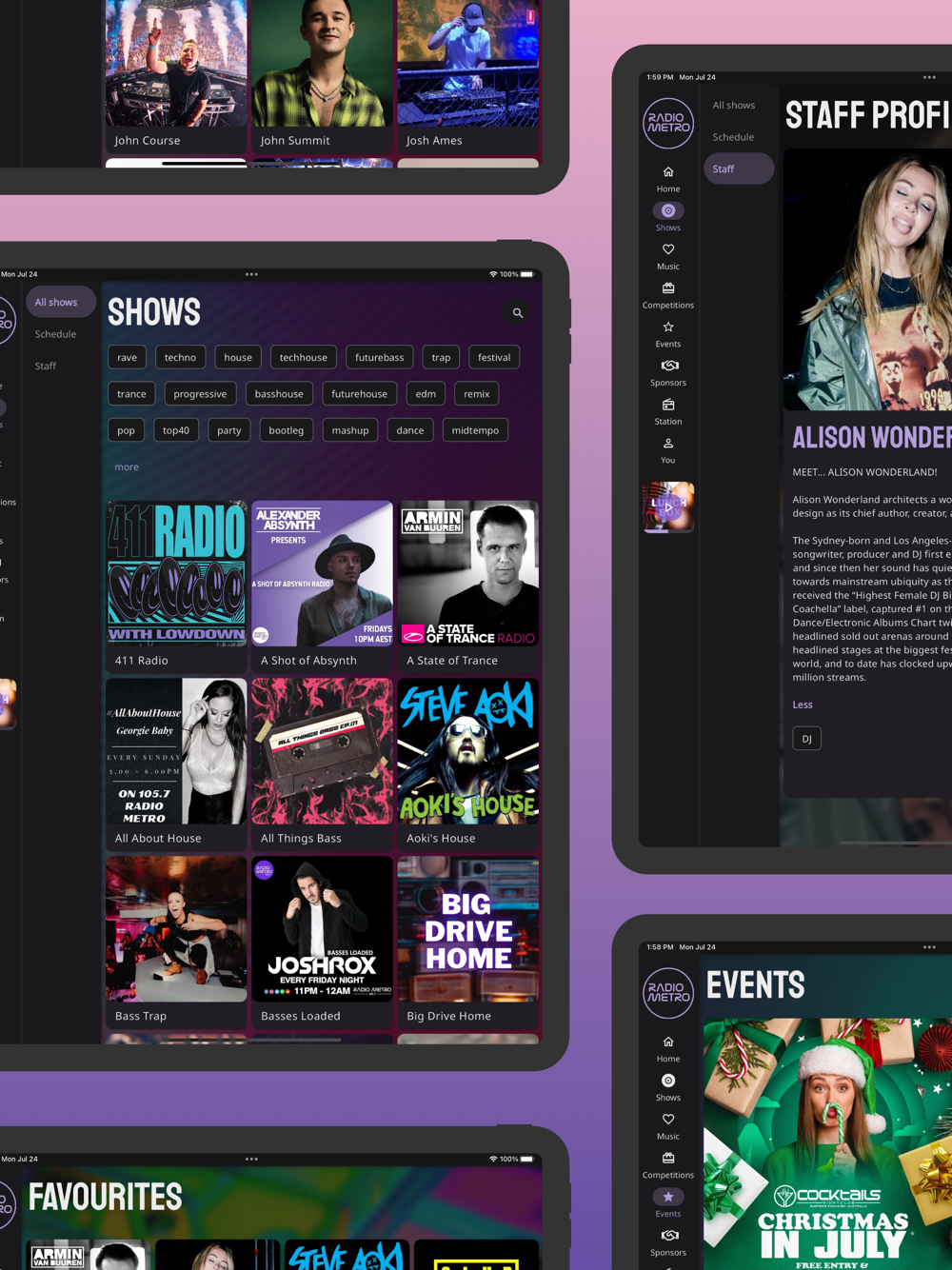Screen dimensions: 952x1270
Task: Filter shows by progressive tag
Action: click(x=200, y=394)
